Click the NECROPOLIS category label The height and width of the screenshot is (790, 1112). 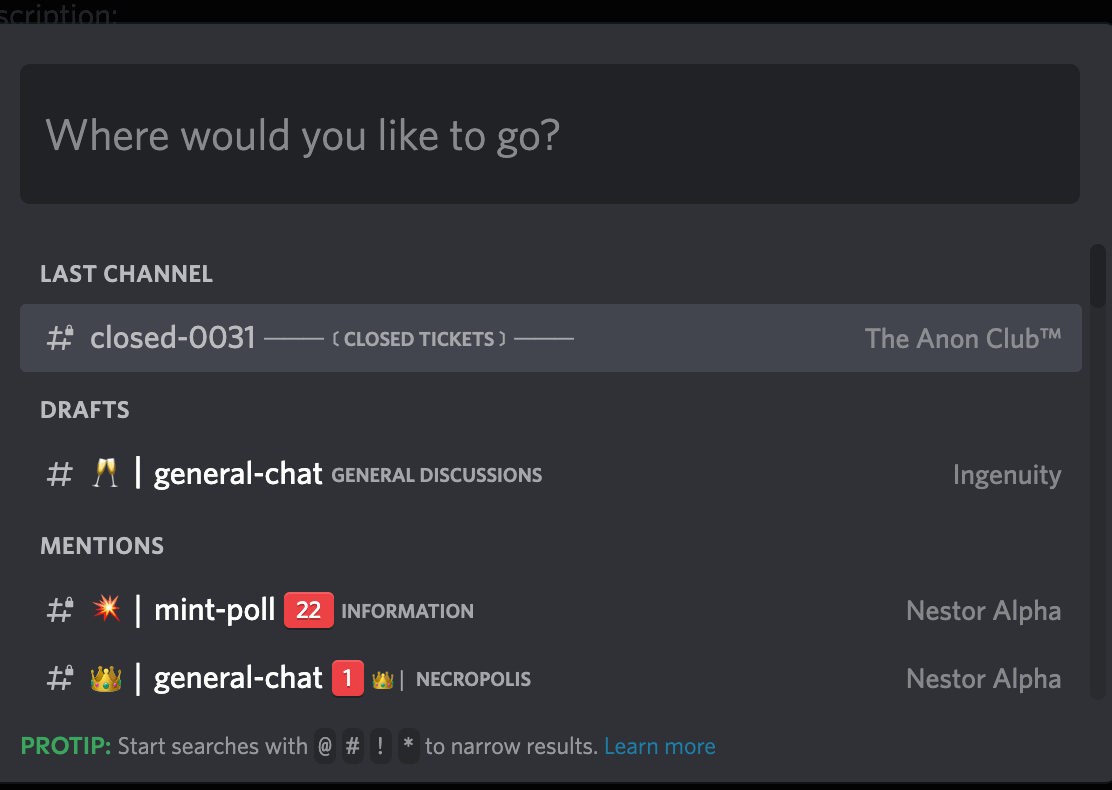coord(473,679)
